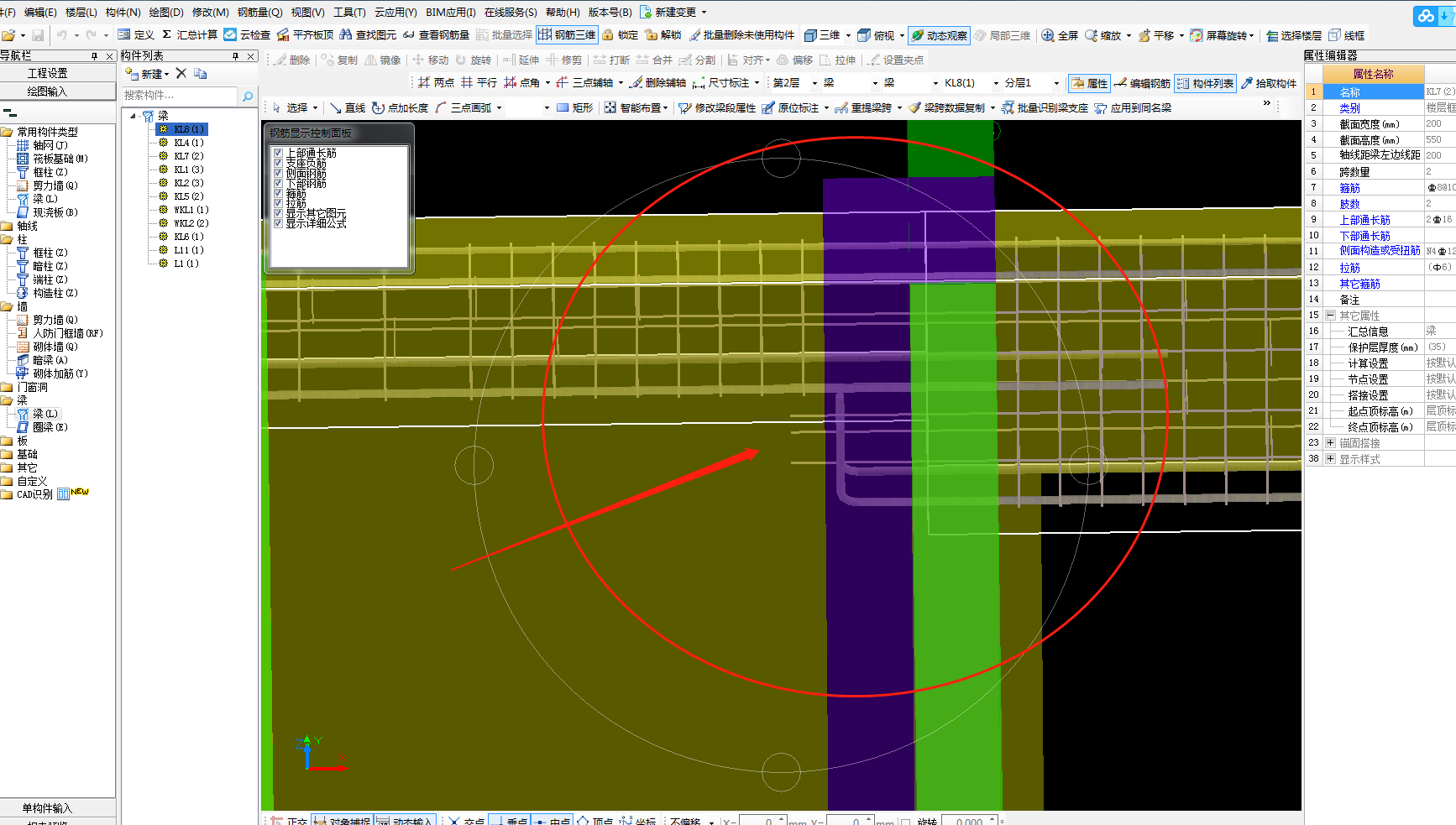Open BIM应用(I) menu

[451, 12]
